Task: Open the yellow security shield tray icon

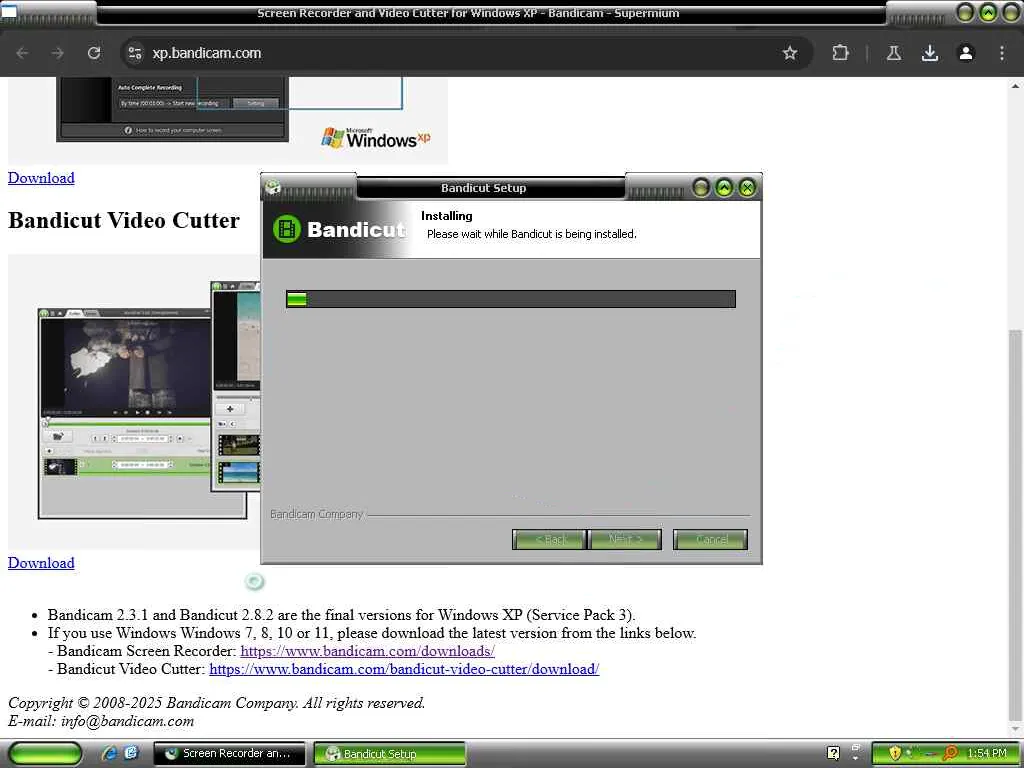Action: pyautogui.click(x=895, y=753)
